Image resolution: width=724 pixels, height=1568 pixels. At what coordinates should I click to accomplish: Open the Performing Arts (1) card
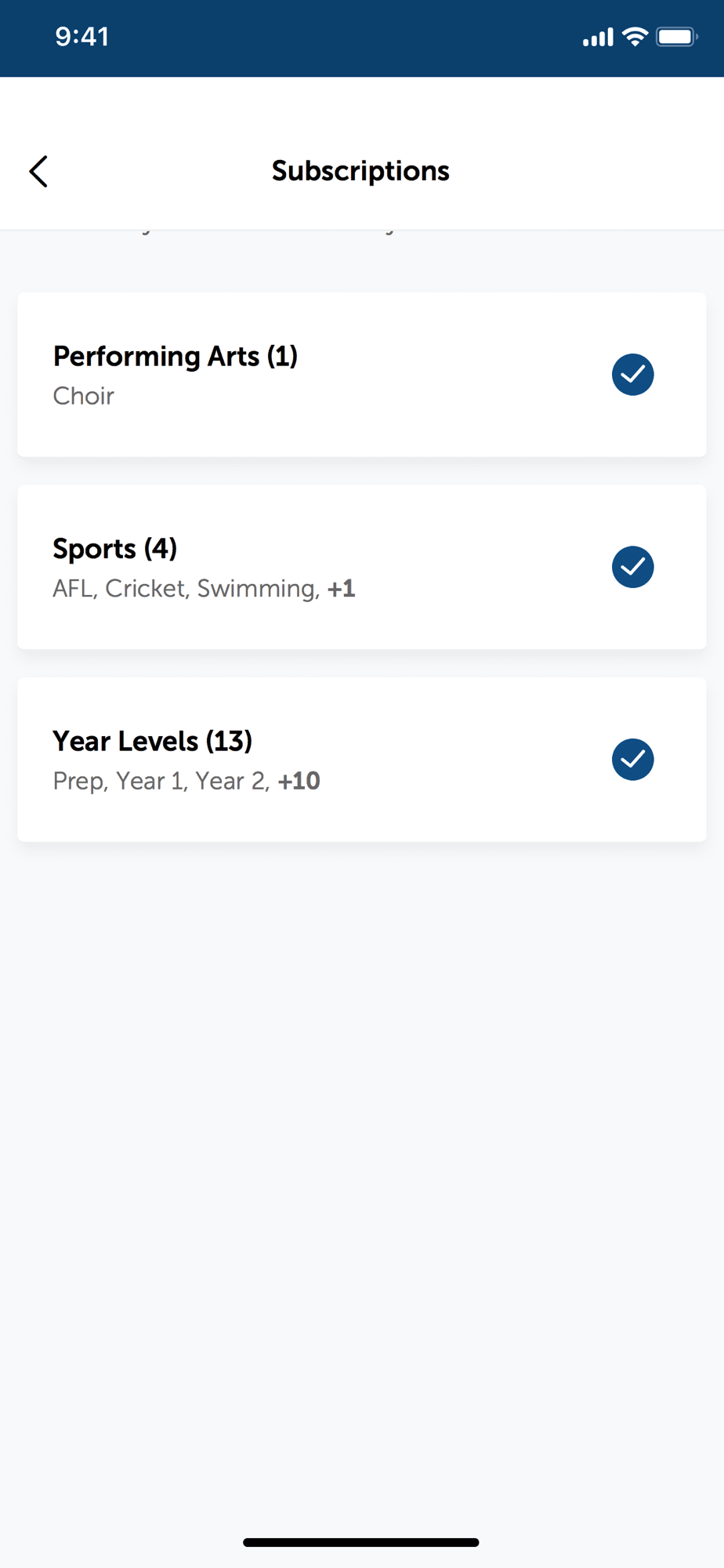pos(362,375)
